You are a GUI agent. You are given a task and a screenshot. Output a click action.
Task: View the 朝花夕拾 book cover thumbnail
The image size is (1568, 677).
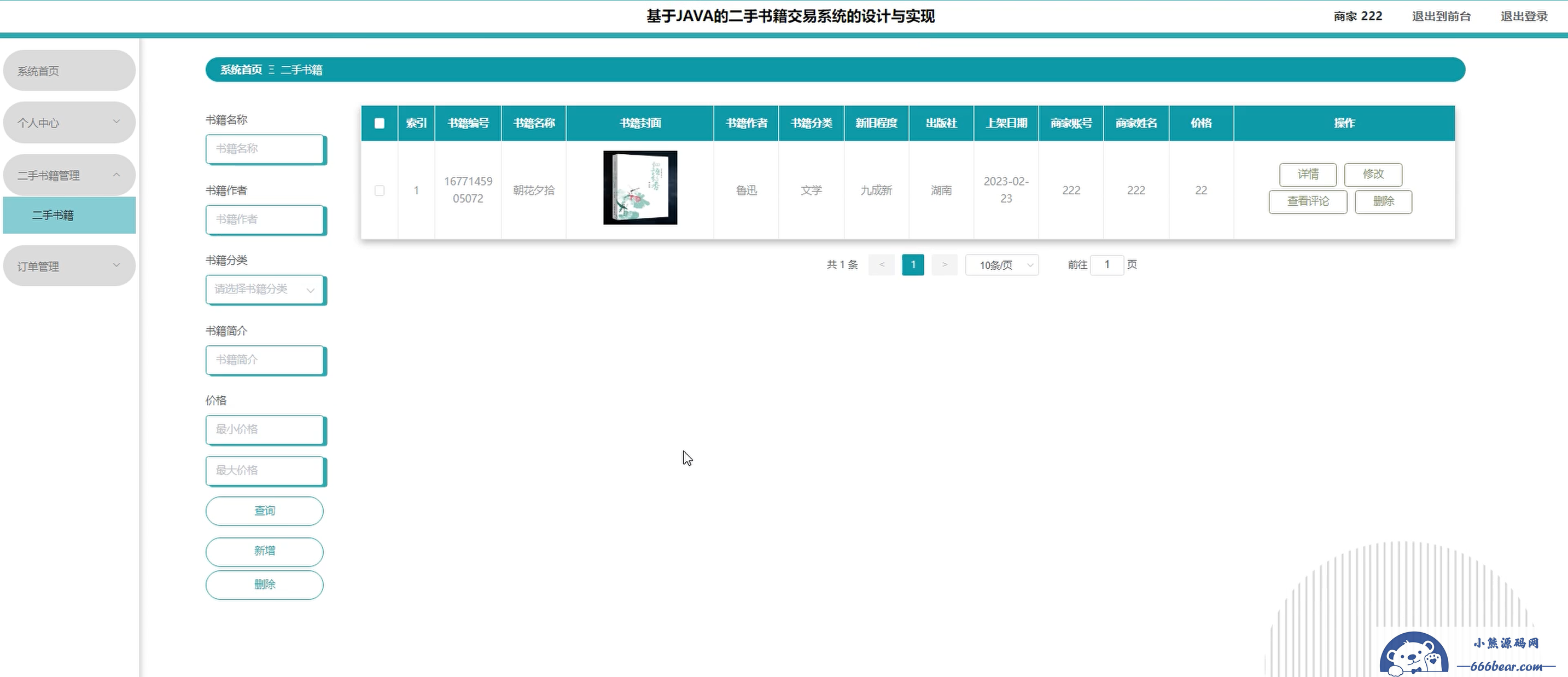click(x=640, y=188)
